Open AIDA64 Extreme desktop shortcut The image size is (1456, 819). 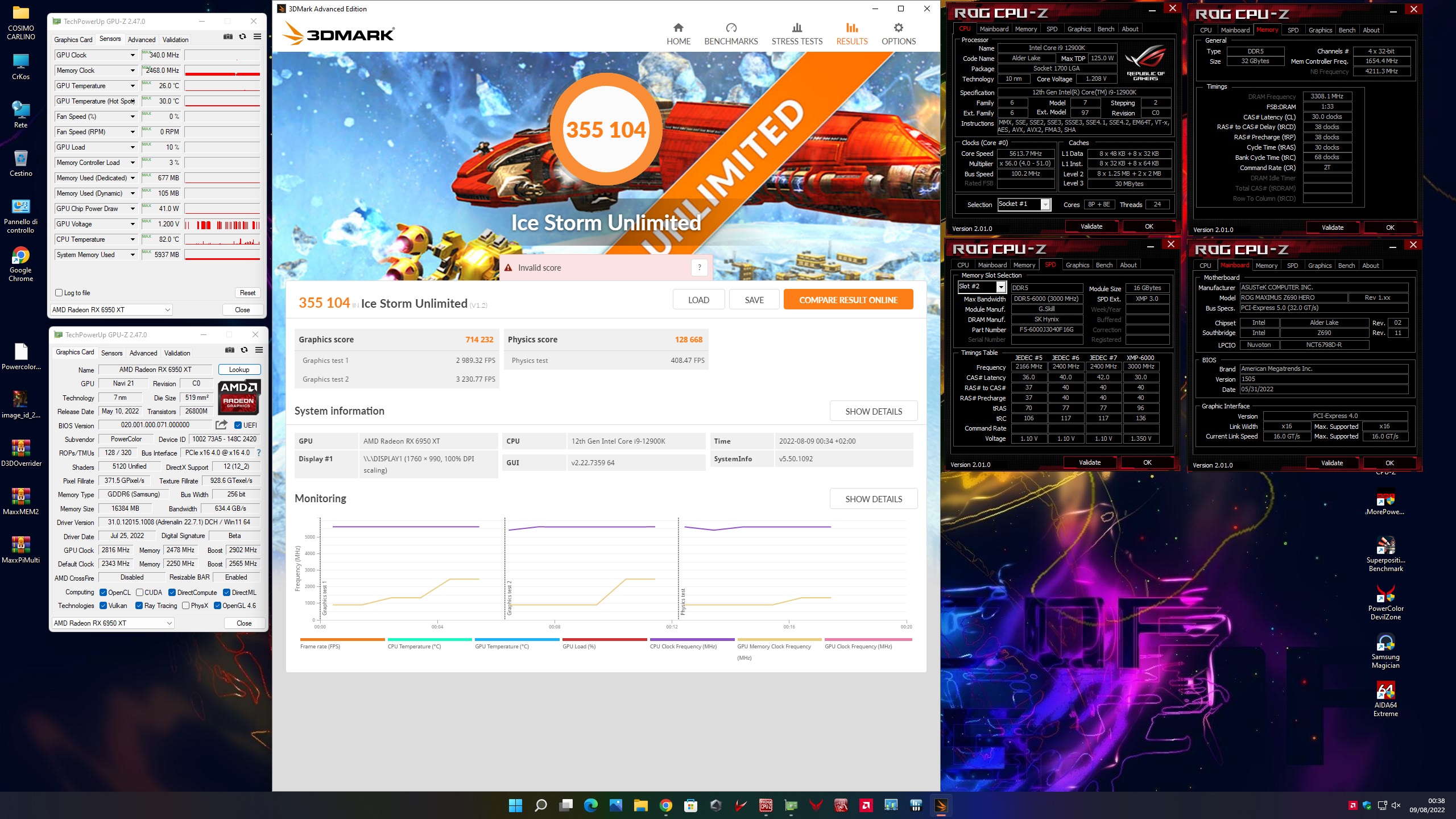tap(1385, 699)
